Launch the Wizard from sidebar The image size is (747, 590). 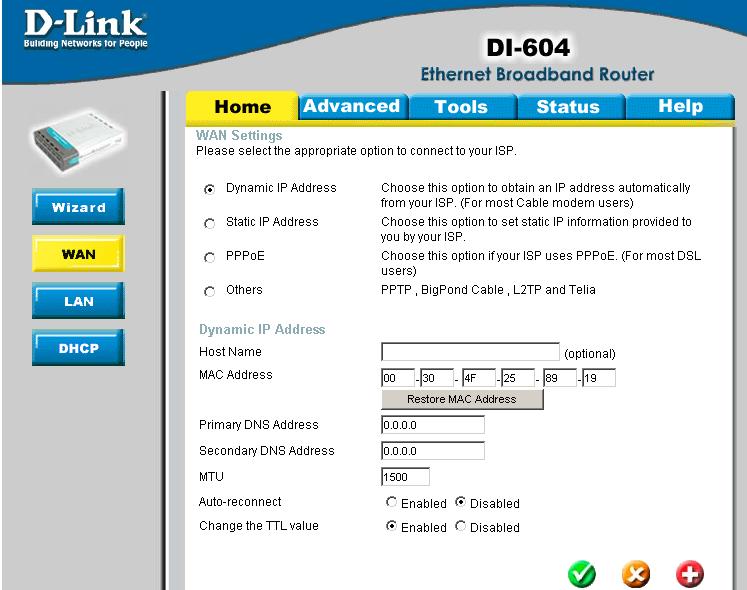click(x=79, y=206)
